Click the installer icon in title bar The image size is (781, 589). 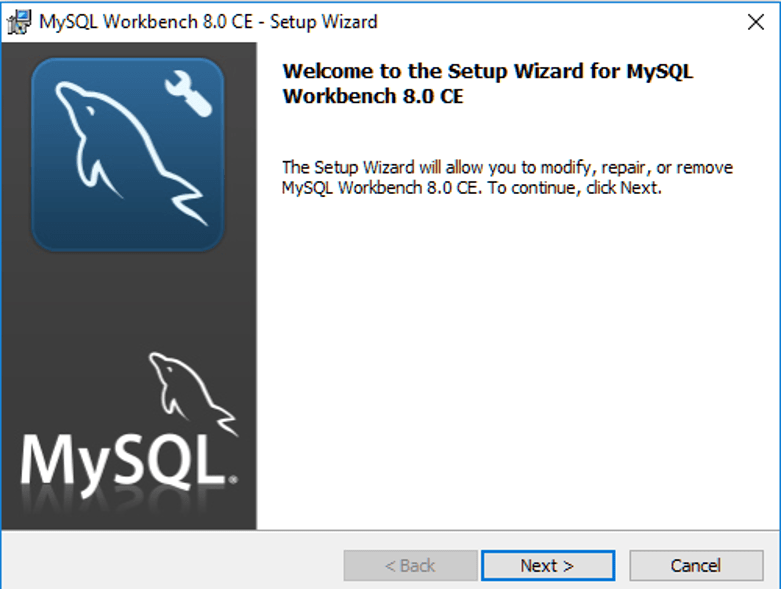coord(19,22)
